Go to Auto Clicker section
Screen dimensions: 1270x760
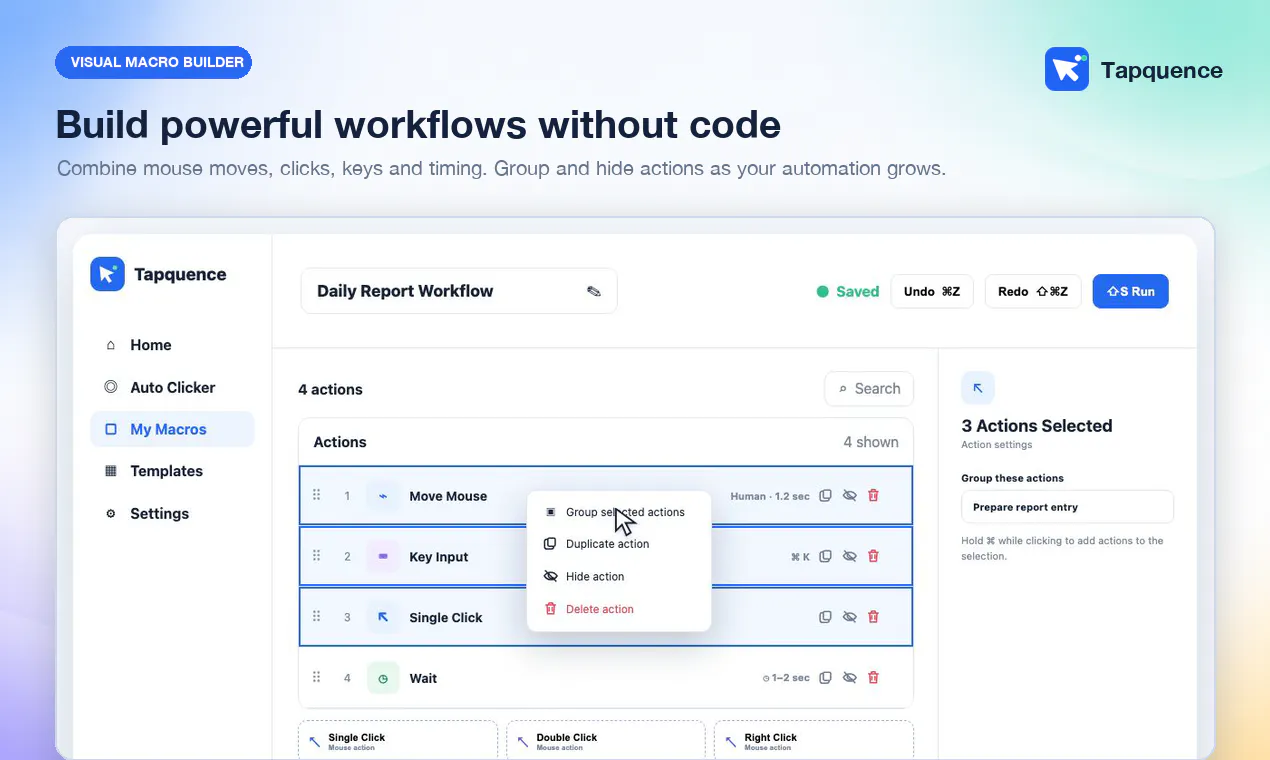click(x=172, y=387)
